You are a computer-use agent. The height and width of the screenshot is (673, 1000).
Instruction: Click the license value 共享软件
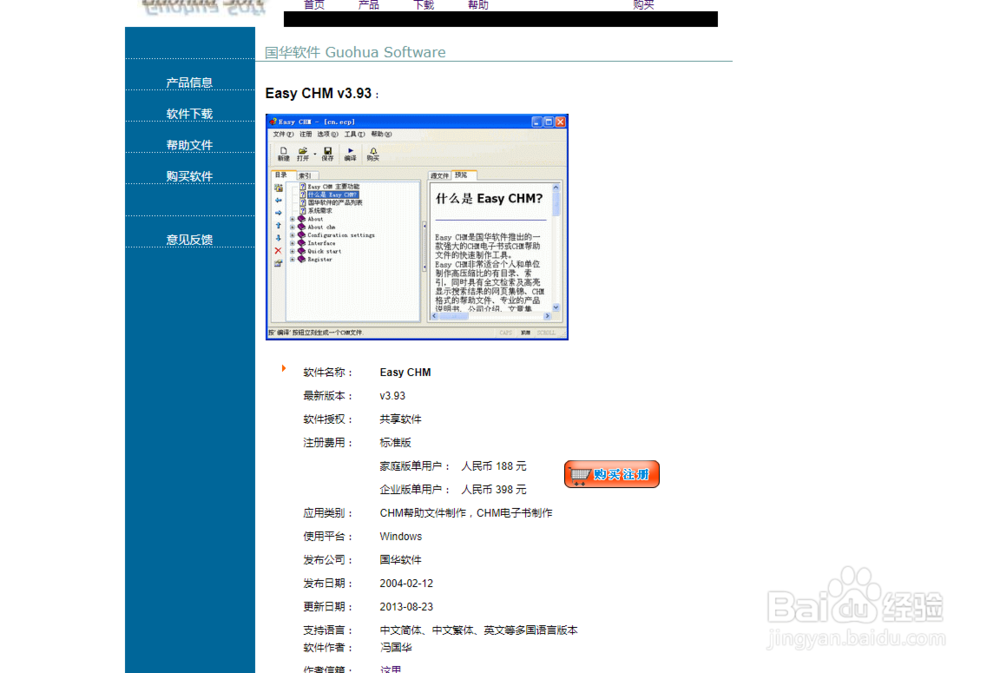(x=401, y=419)
